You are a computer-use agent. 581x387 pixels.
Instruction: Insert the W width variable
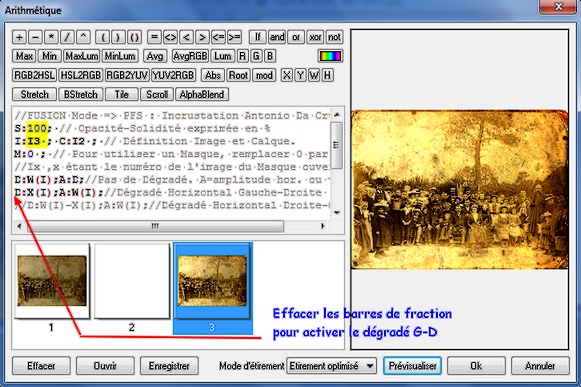[314, 76]
